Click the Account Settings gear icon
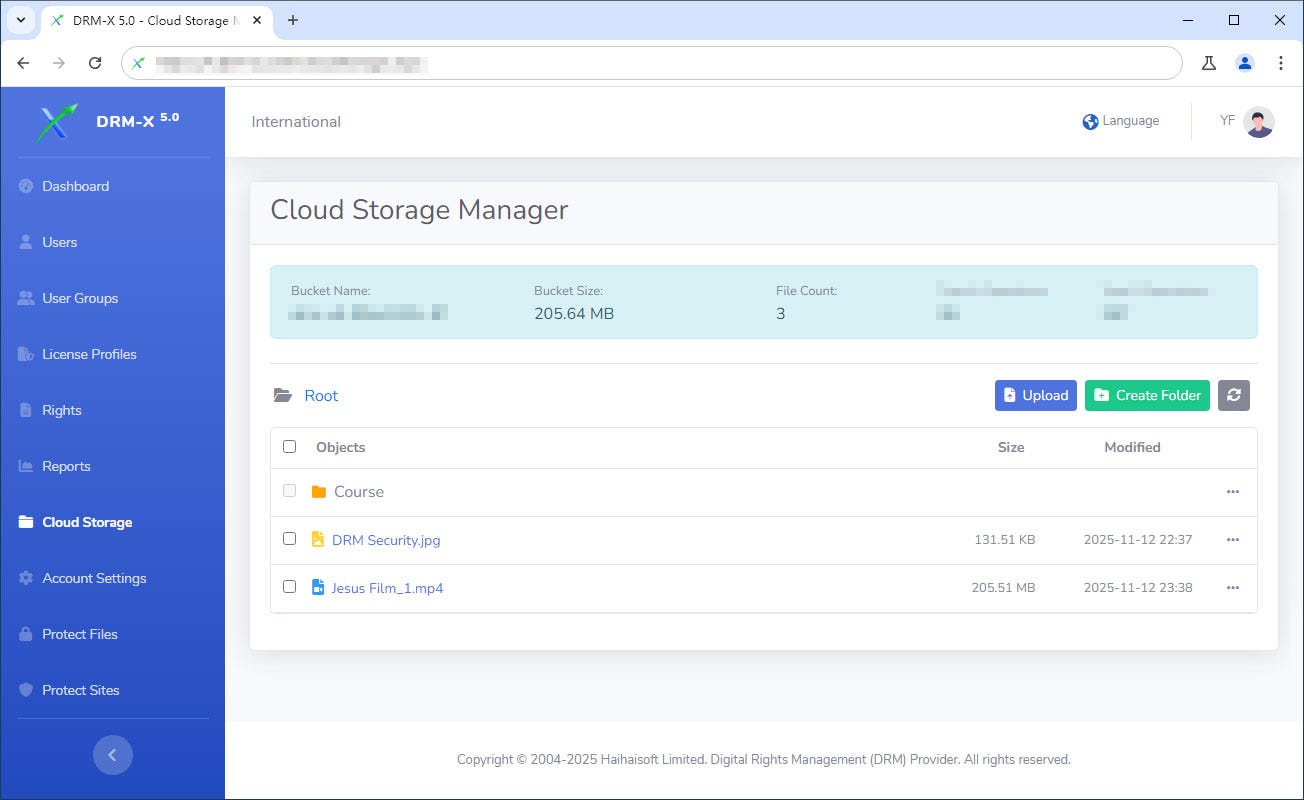The width and height of the screenshot is (1304, 800). [x=26, y=578]
